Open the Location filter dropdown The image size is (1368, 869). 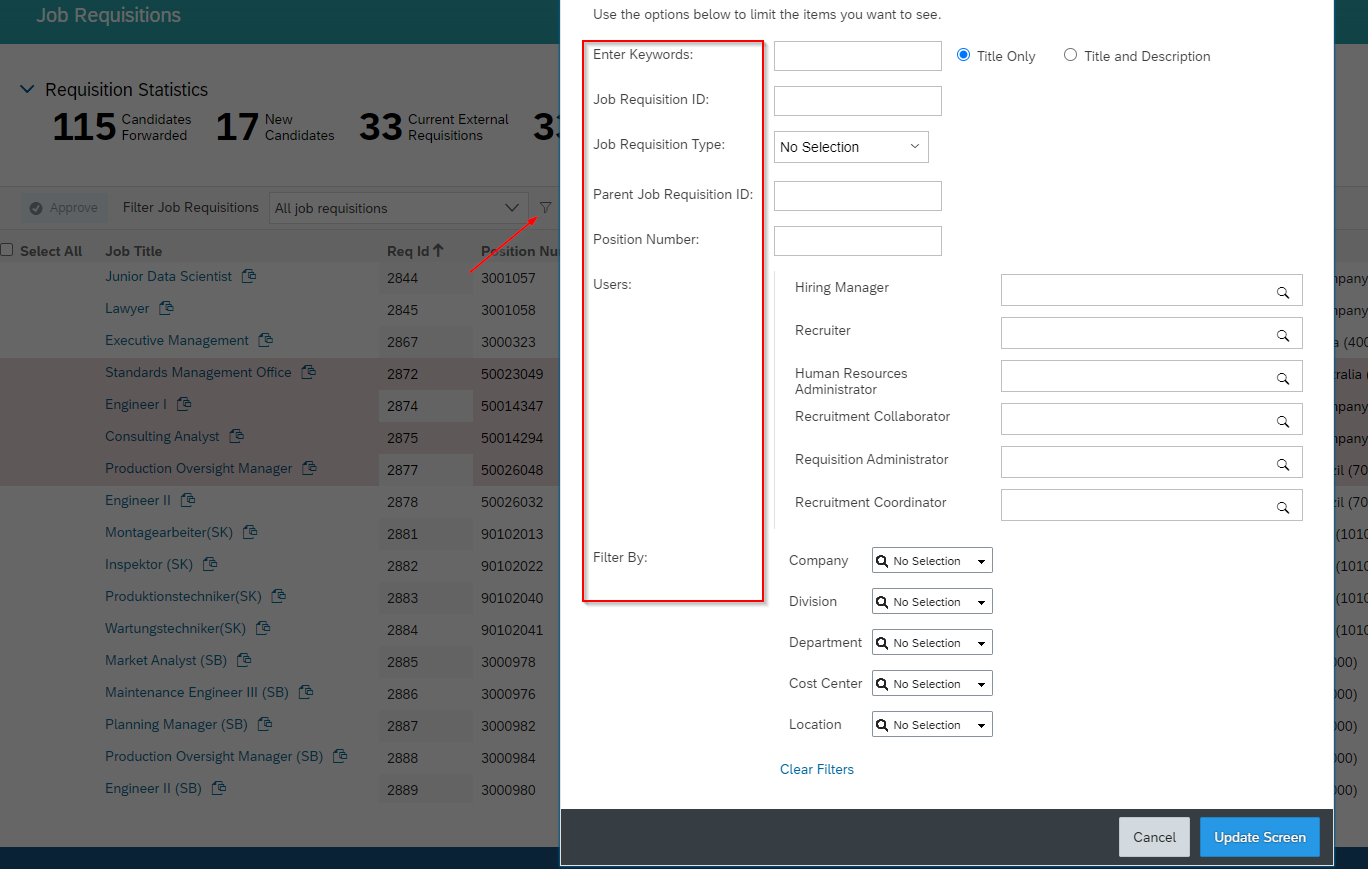932,725
